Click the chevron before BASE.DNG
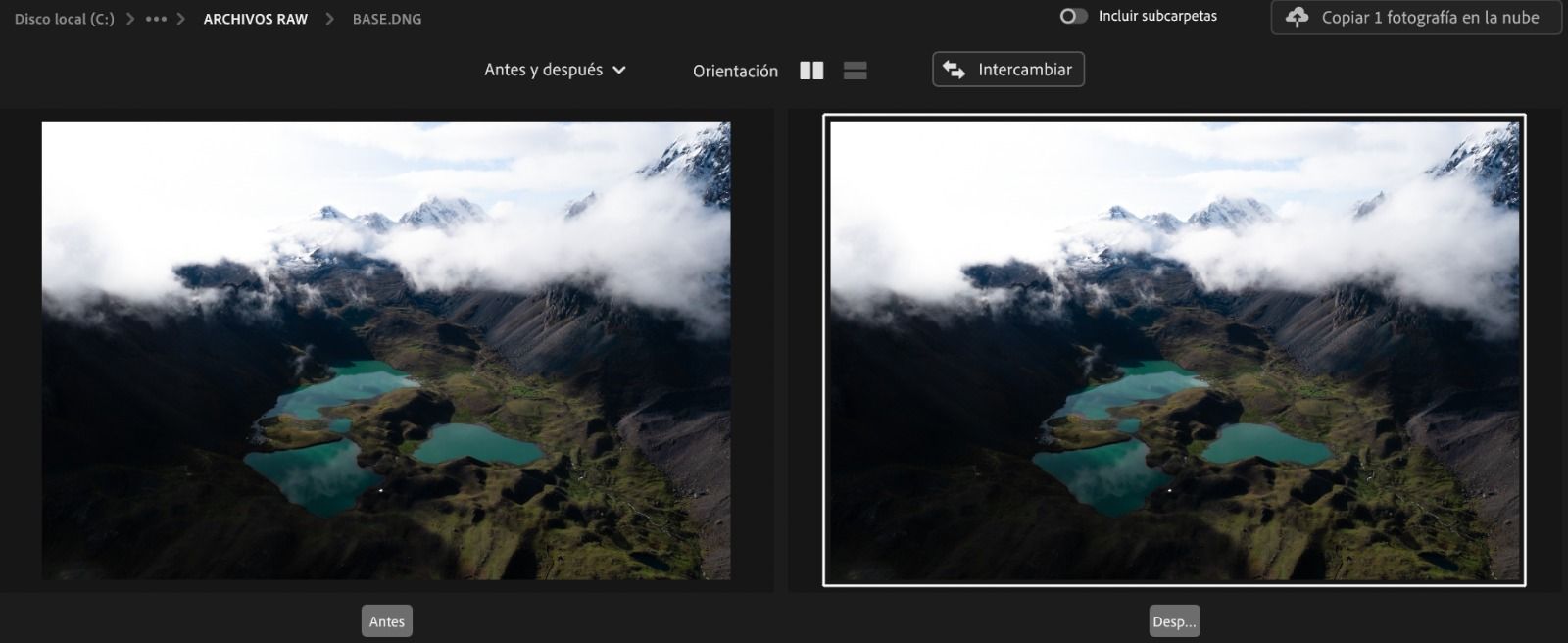The height and width of the screenshot is (643, 1568). [x=330, y=19]
